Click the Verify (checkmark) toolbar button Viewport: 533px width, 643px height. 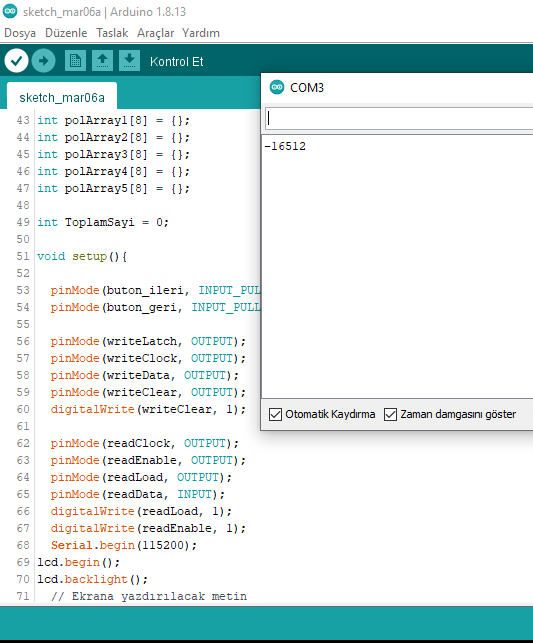point(16,61)
